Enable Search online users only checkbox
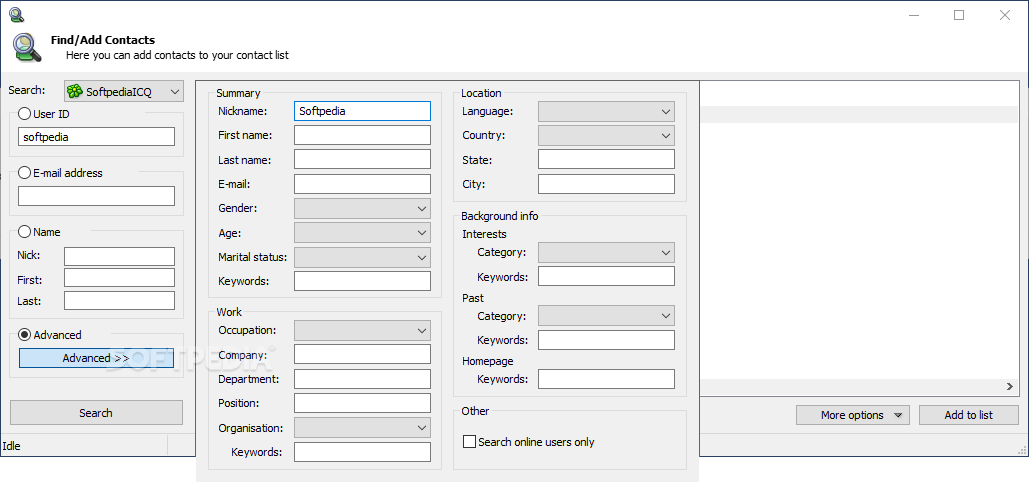The height and width of the screenshot is (482, 1029). [469, 442]
